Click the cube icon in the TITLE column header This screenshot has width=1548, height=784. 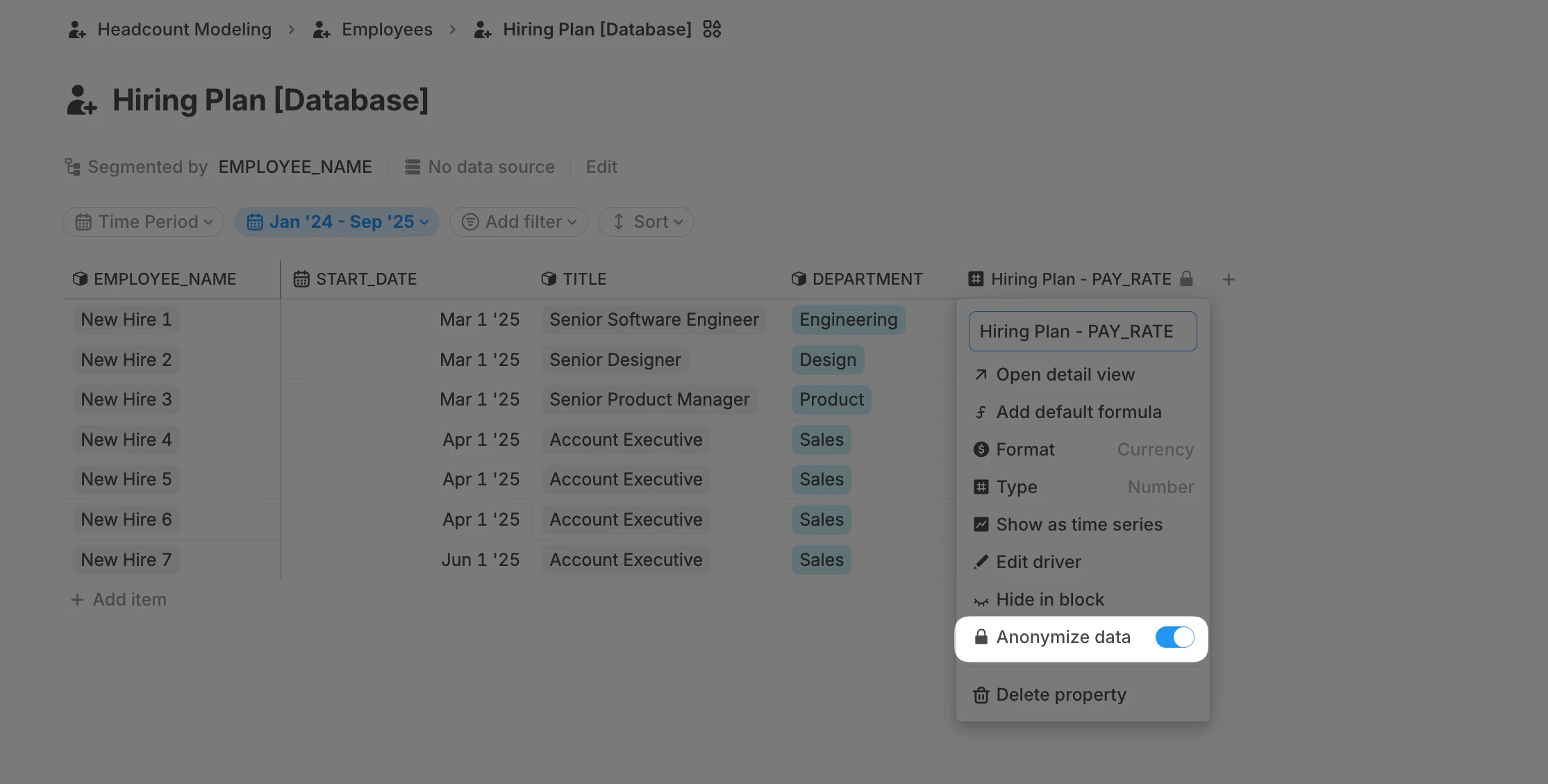549,278
